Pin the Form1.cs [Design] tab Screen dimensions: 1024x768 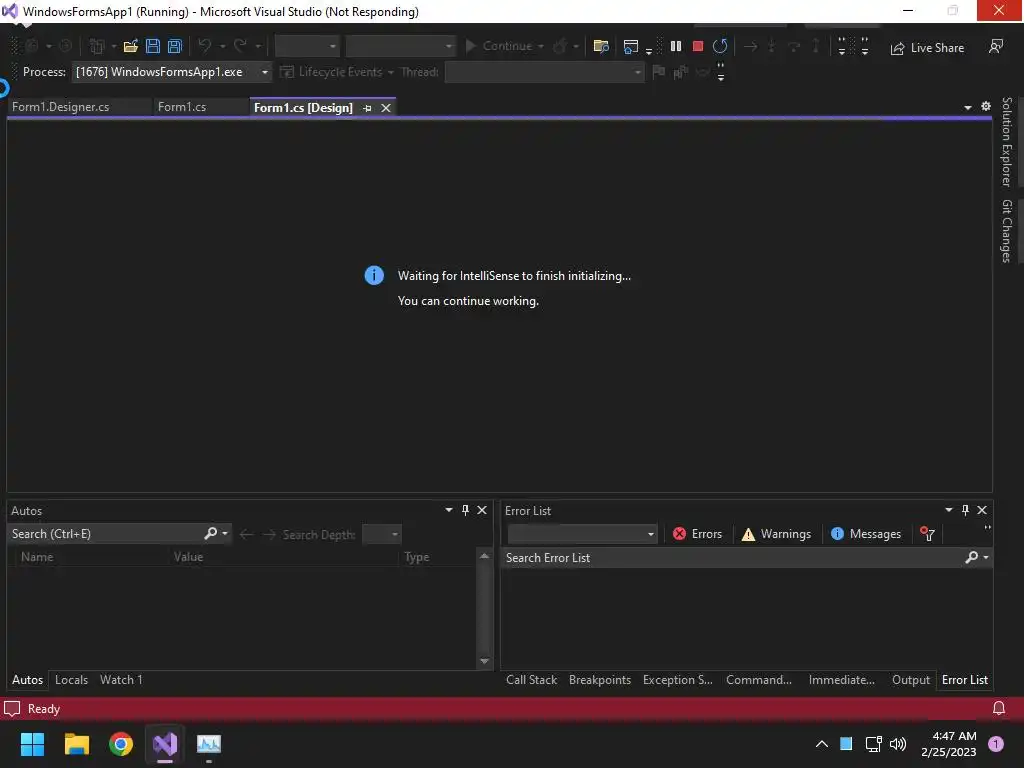367,108
